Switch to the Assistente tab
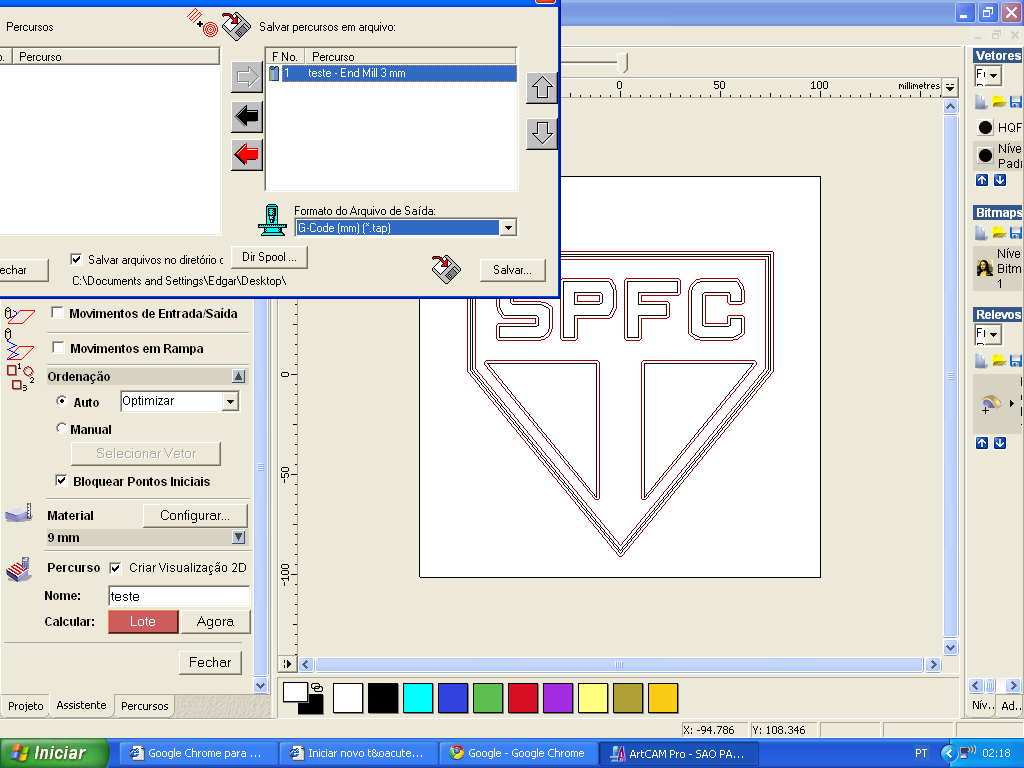 click(x=81, y=705)
